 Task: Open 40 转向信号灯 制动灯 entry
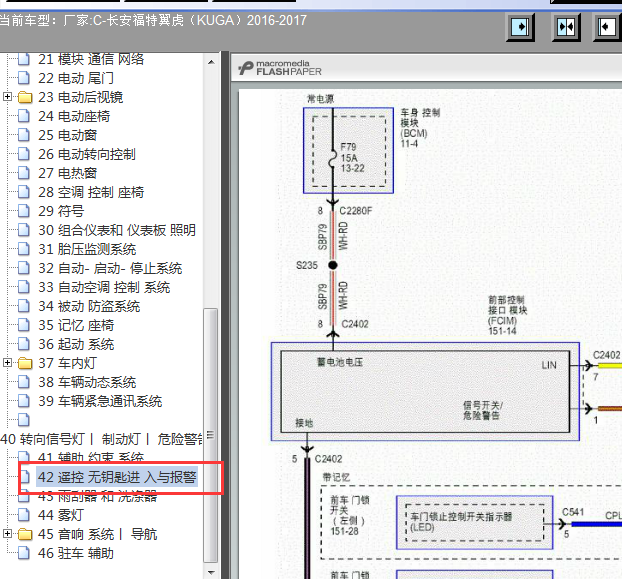101,439
